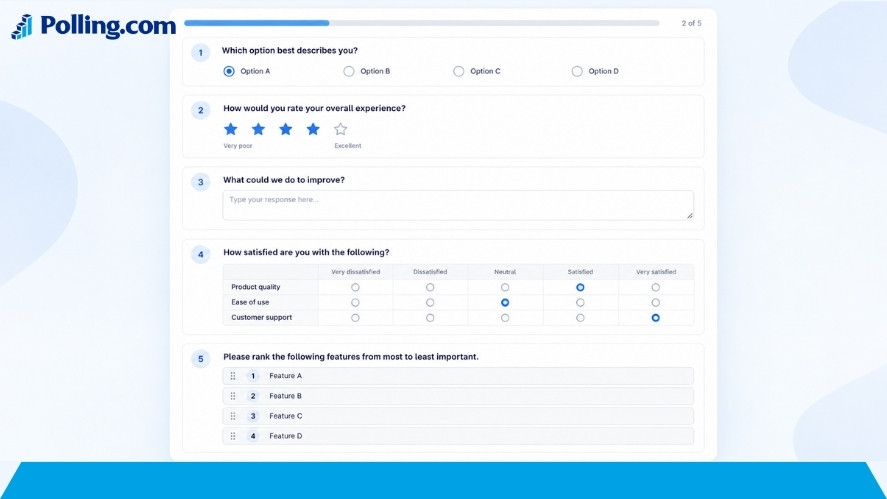Click the 'Product quality' row label
Image resolution: width=887 pixels, height=499 pixels.
pos(256,287)
